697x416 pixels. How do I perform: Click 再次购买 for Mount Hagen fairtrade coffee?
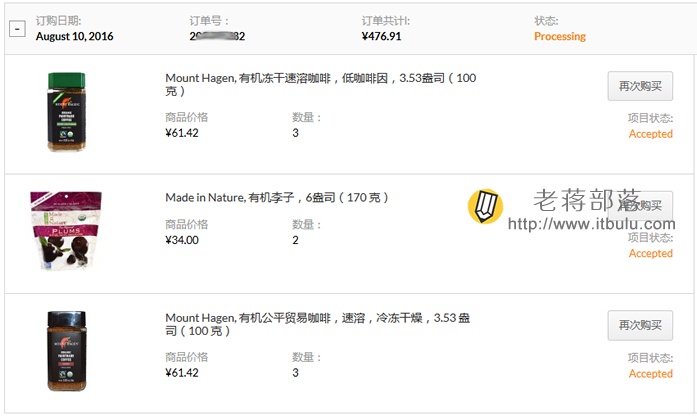click(x=640, y=325)
